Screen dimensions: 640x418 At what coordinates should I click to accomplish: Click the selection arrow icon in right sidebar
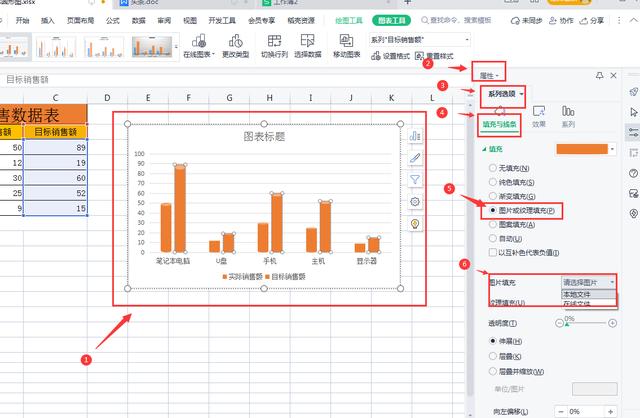click(633, 112)
